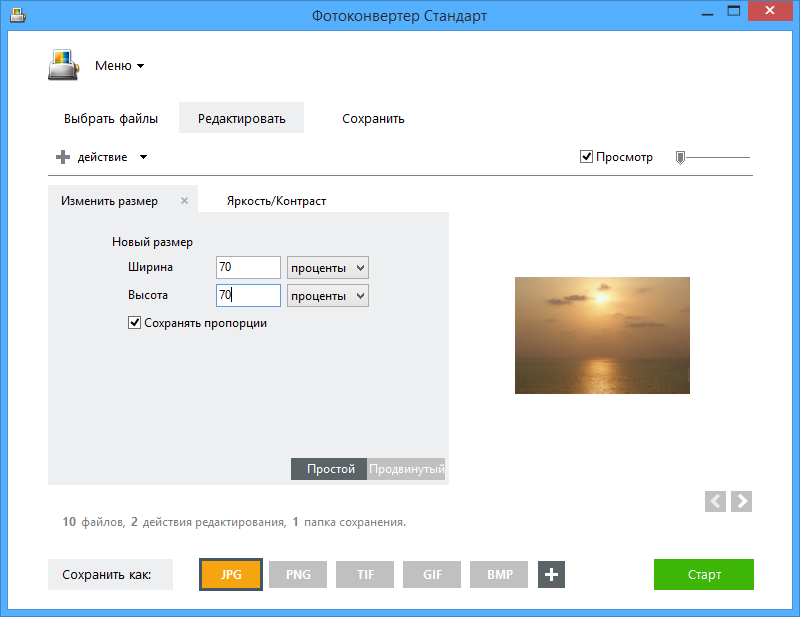Viewport: 800px width, 617px height.
Task: Select TIF output format
Action: tap(365, 575)
